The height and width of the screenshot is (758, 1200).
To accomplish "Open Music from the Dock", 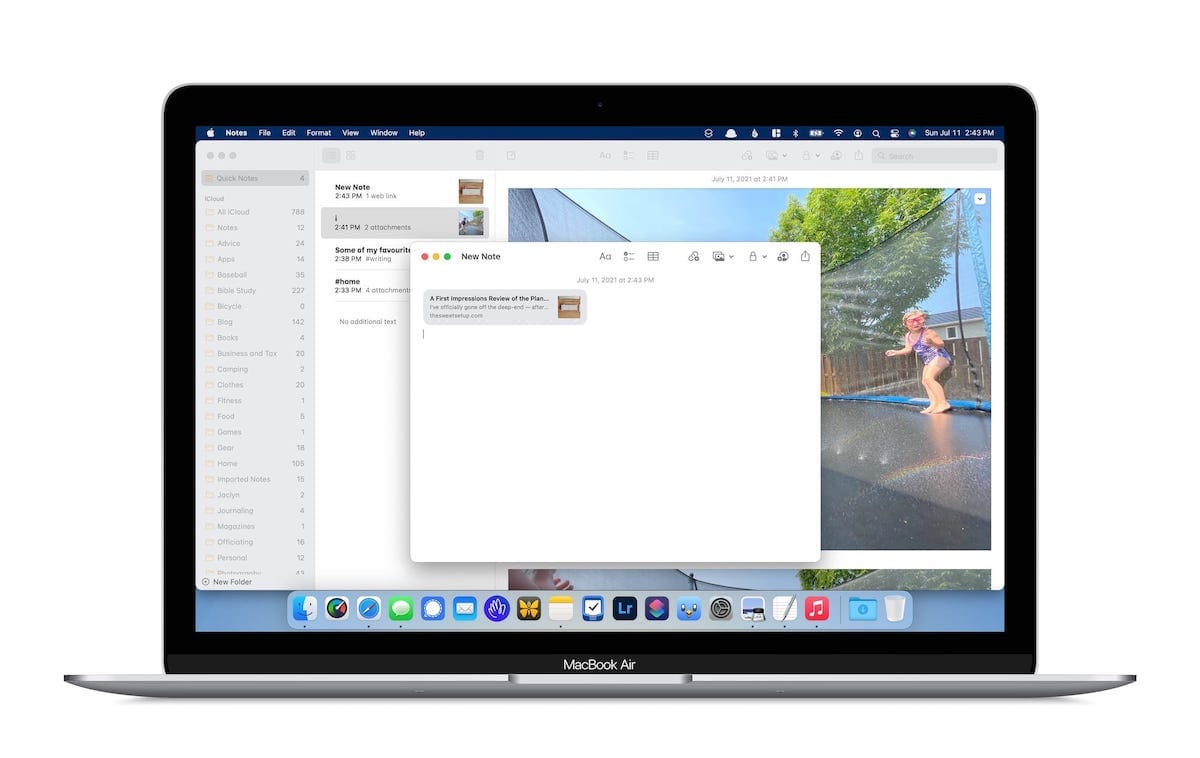I will coord(817,608).
